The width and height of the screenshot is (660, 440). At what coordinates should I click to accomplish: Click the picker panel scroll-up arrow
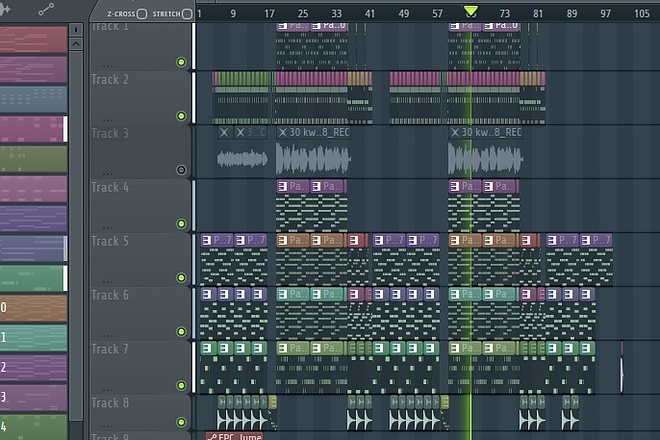[76, 44]
